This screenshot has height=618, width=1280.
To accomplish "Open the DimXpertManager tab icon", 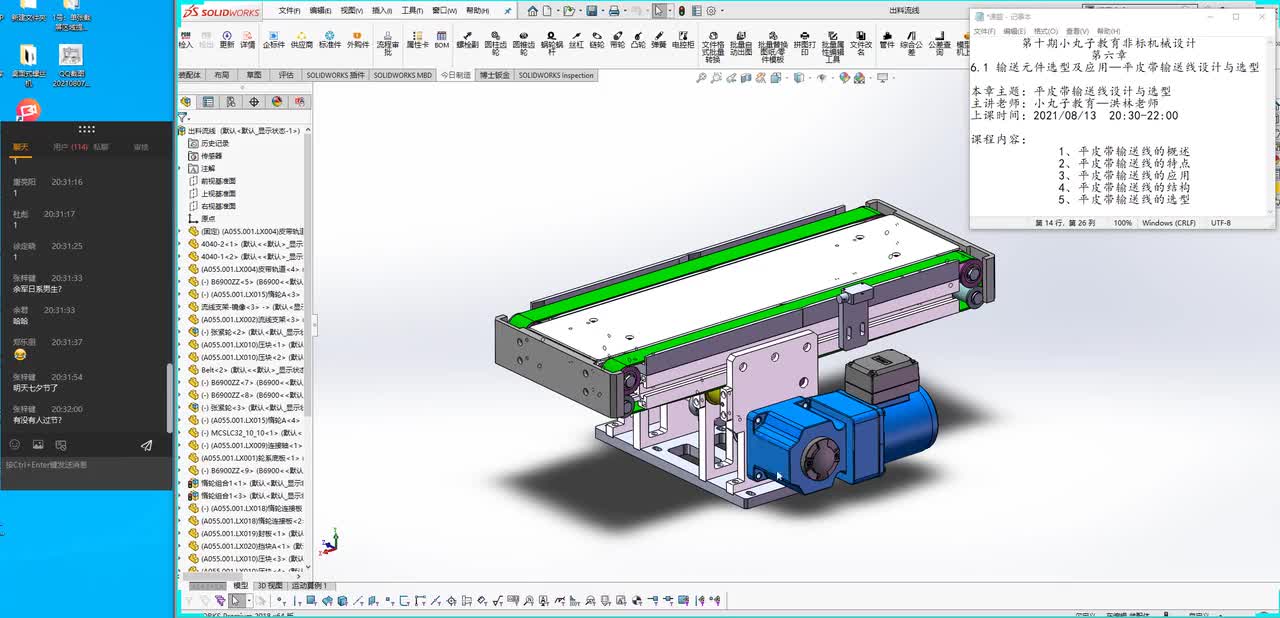I will (x=254, y=102).
